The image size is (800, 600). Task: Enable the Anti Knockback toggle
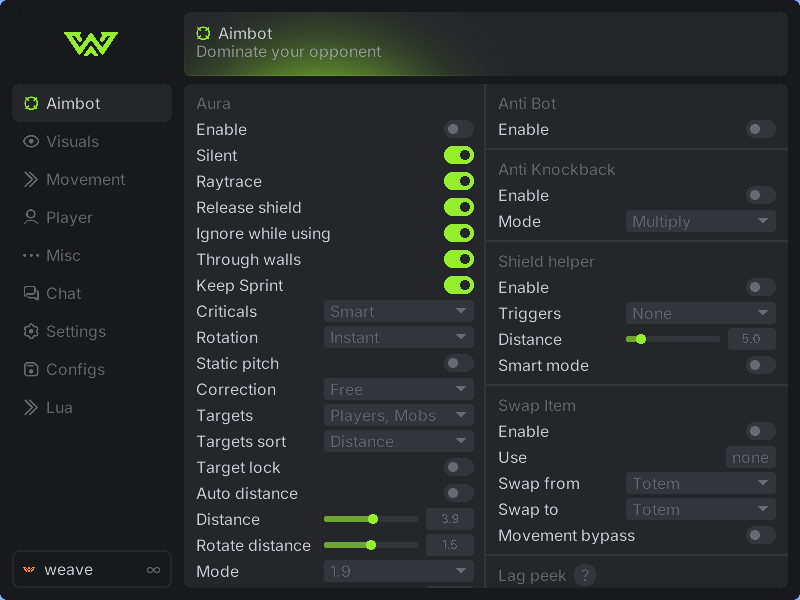click(761, 196)
